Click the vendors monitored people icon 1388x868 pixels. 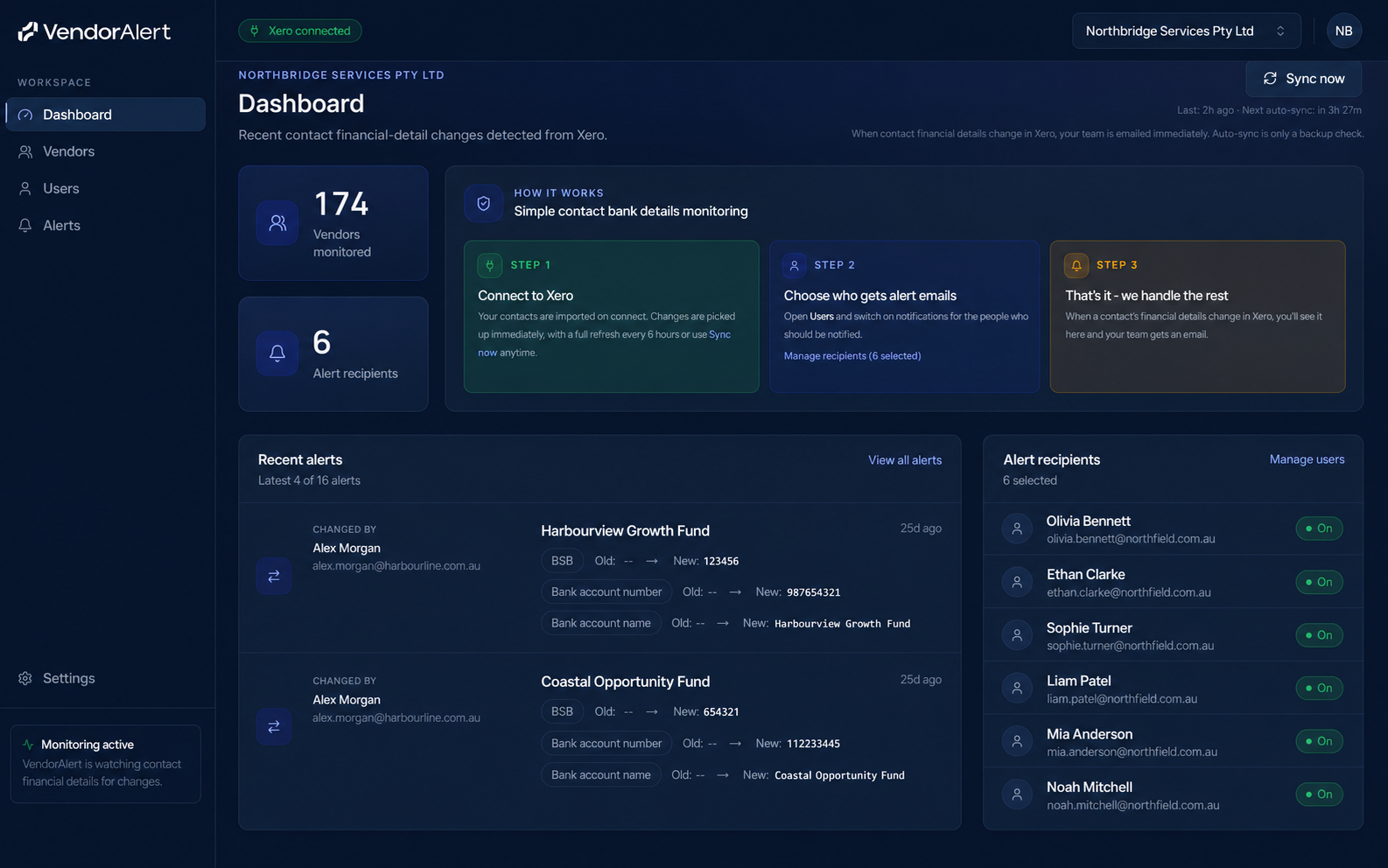277,223
